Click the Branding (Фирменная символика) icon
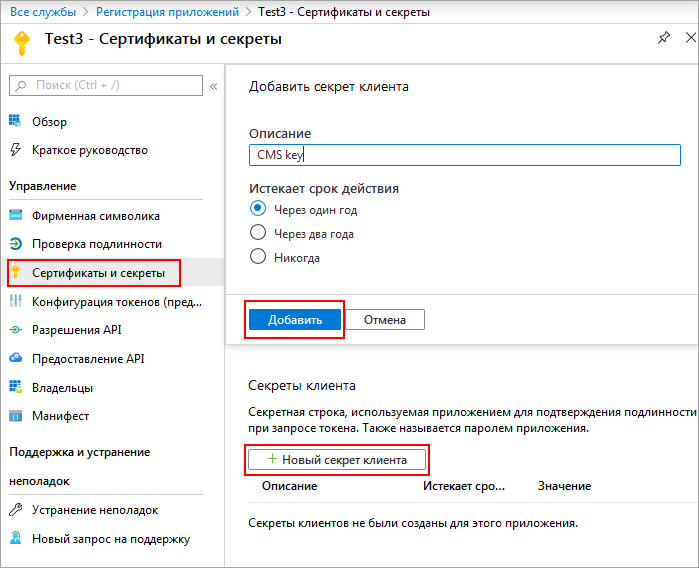The image size is (699, 568). click(15, 216)
